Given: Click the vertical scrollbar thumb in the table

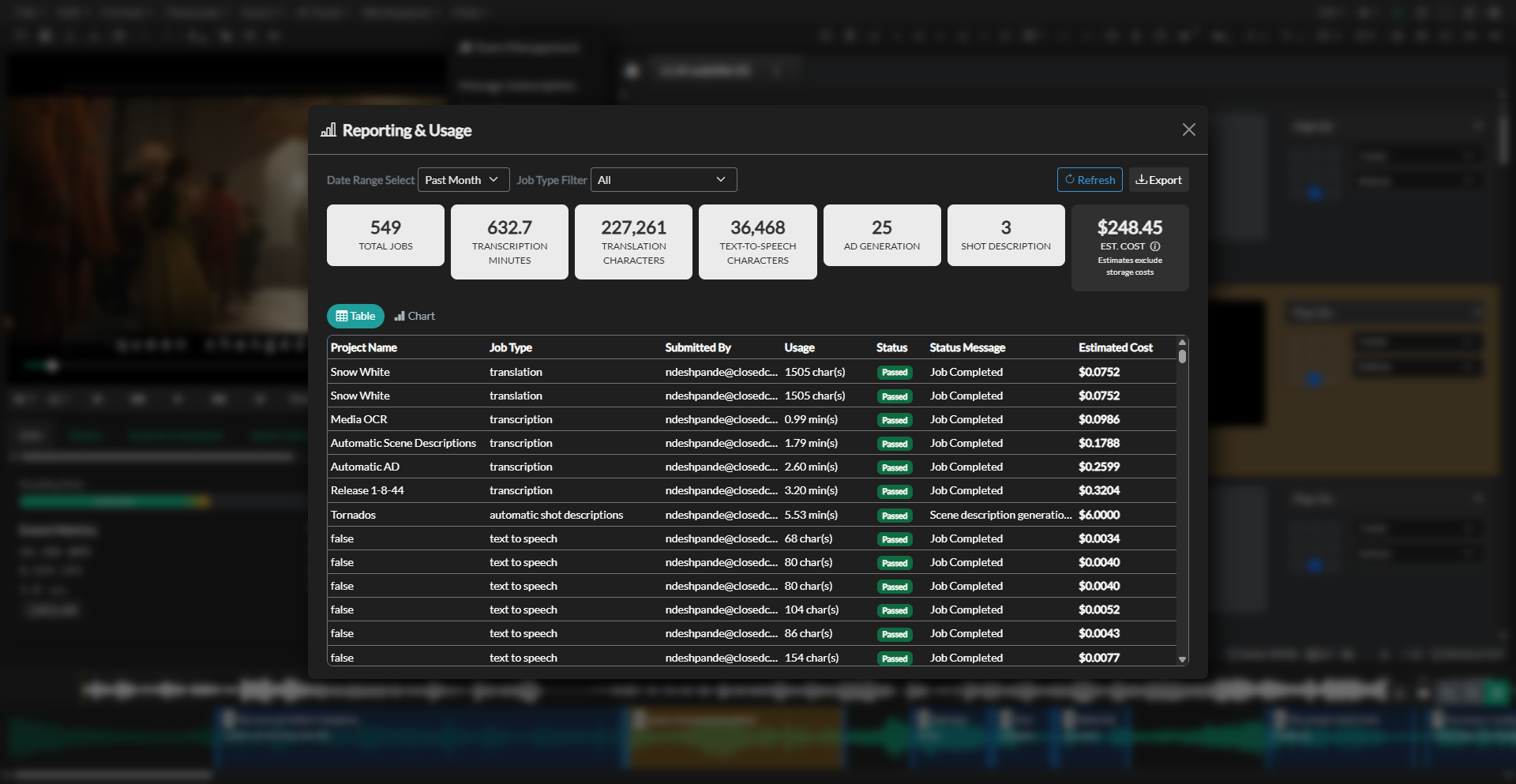Looking at the screenshot, I should (x=1182, y=357).
